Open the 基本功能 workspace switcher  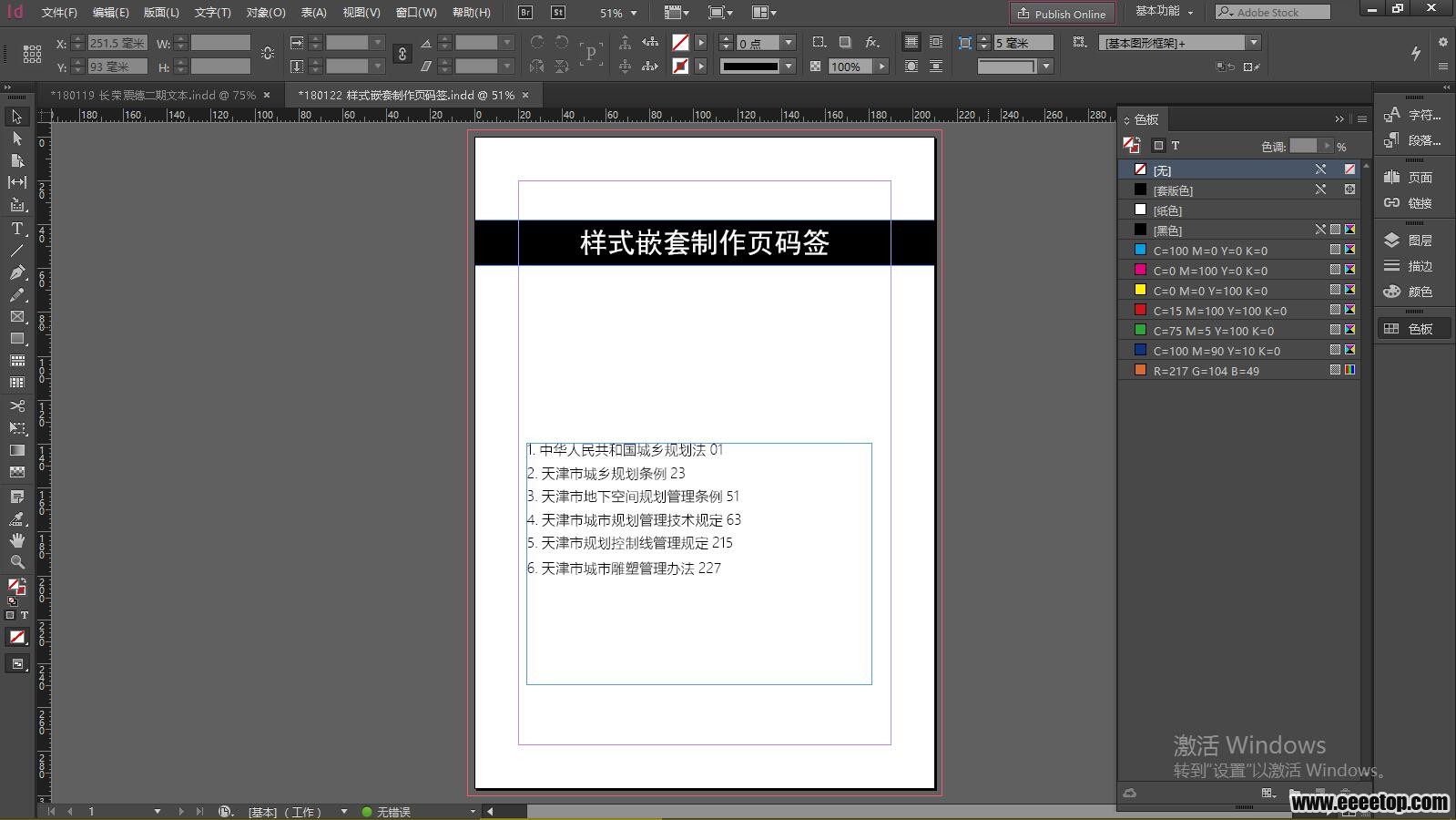point(1164,12)
